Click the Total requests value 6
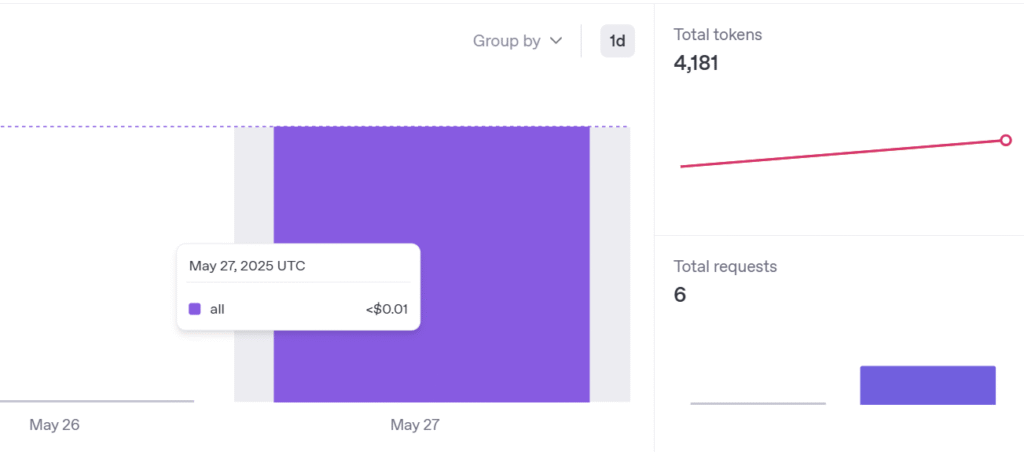1024x452 pixels. [x=680, y=295]
